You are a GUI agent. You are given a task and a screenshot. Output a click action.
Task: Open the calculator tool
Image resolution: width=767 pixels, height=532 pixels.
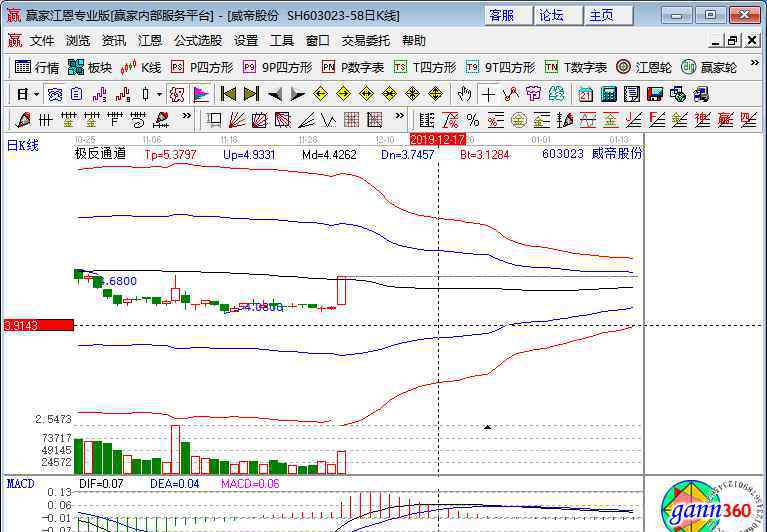[x=609, y=94]
